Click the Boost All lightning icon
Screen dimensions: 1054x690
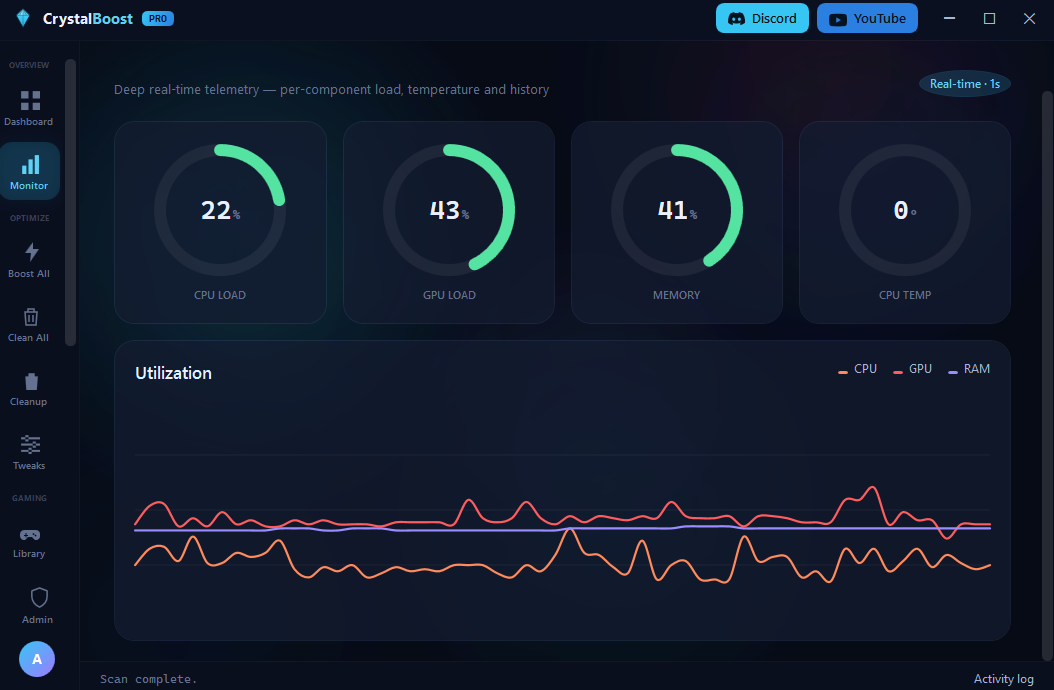coord(32,252)
